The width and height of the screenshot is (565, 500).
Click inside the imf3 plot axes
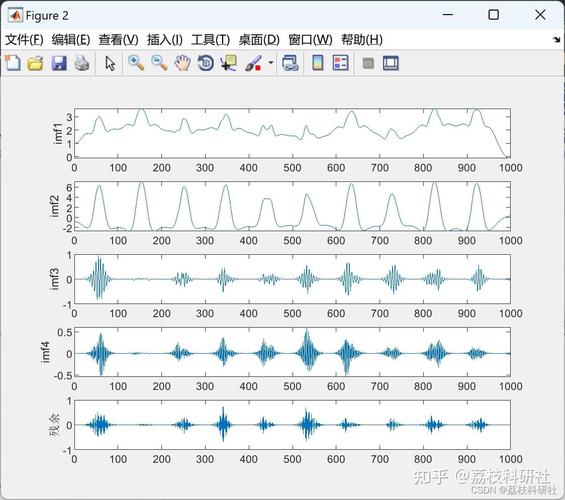click(x=292, y=279)
